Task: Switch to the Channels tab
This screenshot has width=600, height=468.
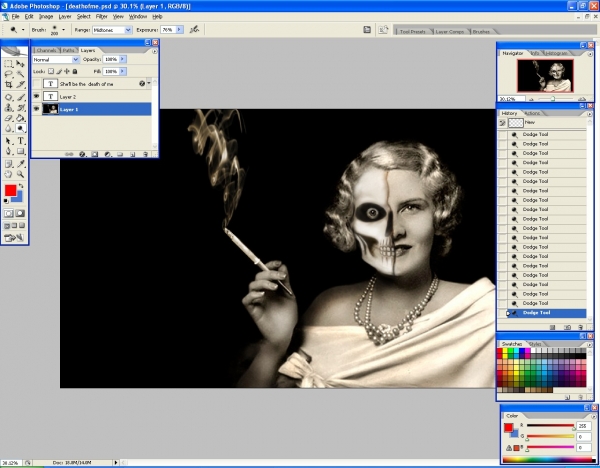Action: [46, 50]
